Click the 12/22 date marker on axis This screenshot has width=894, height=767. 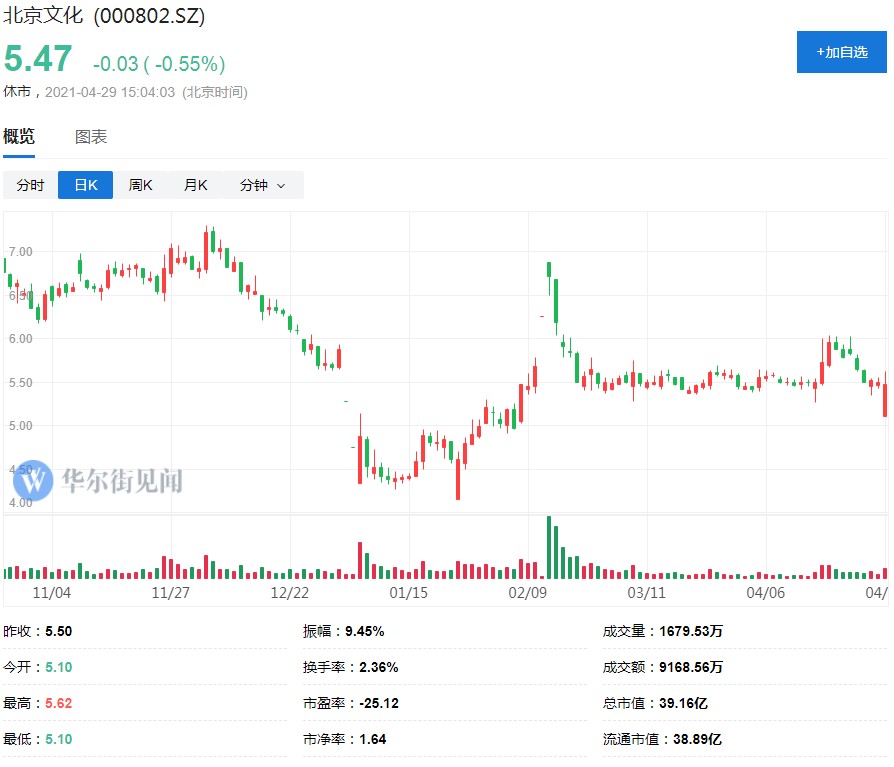pyautogui.click(x=290, y=592)
